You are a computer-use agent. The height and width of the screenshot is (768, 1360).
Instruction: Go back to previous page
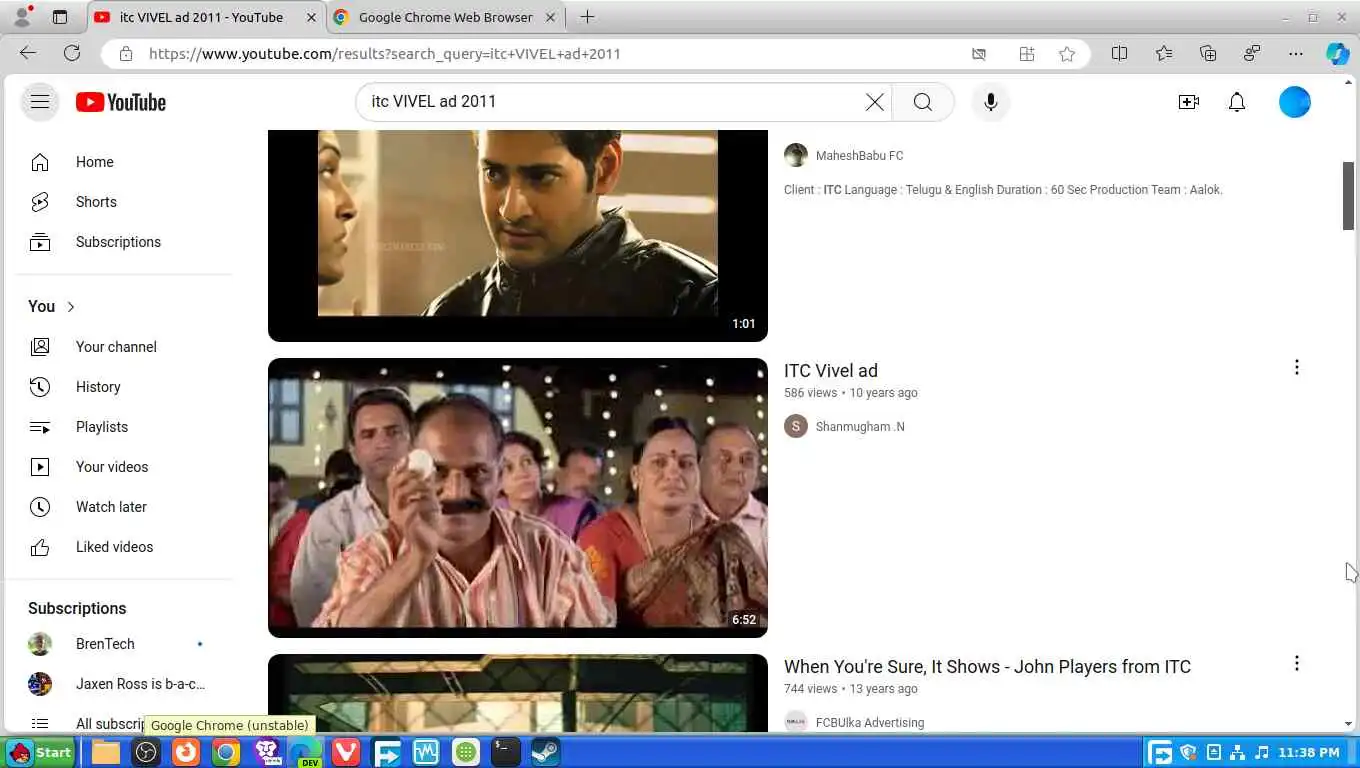point(28,54)
